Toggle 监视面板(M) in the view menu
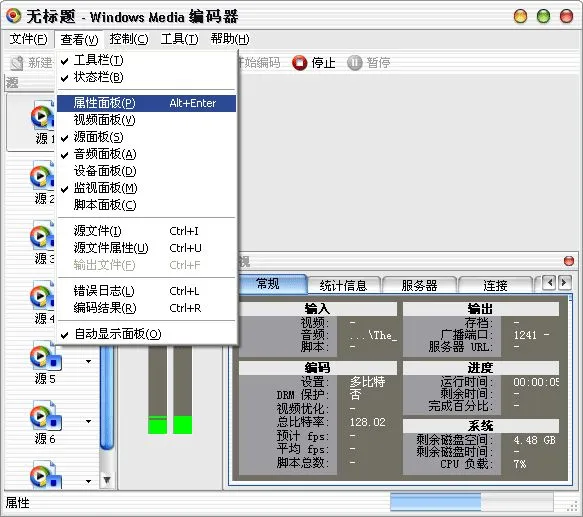This screenshot has height=517, width=583. coord(146,188)
